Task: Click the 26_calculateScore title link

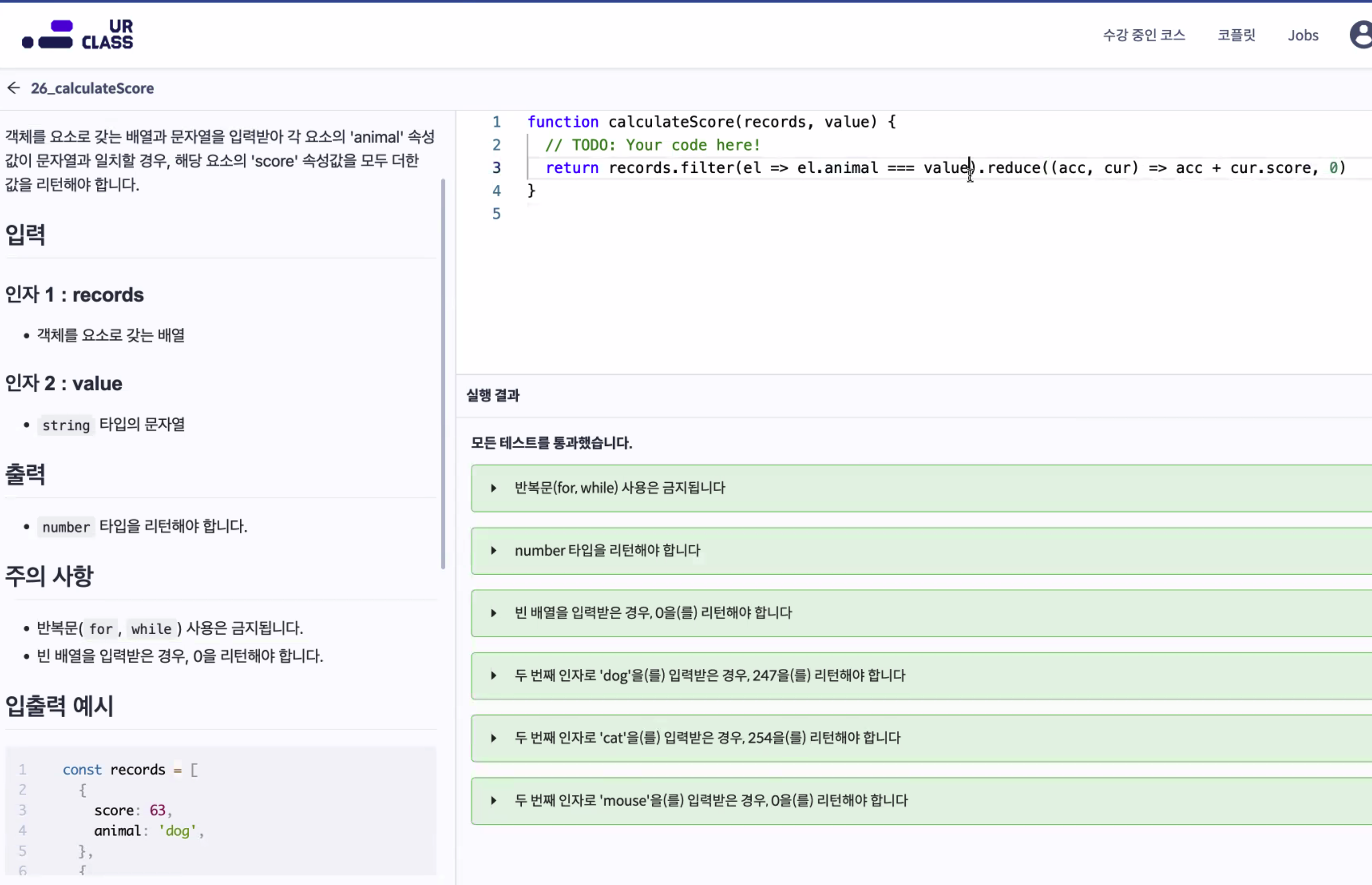Action: click(x=92, y=88)
